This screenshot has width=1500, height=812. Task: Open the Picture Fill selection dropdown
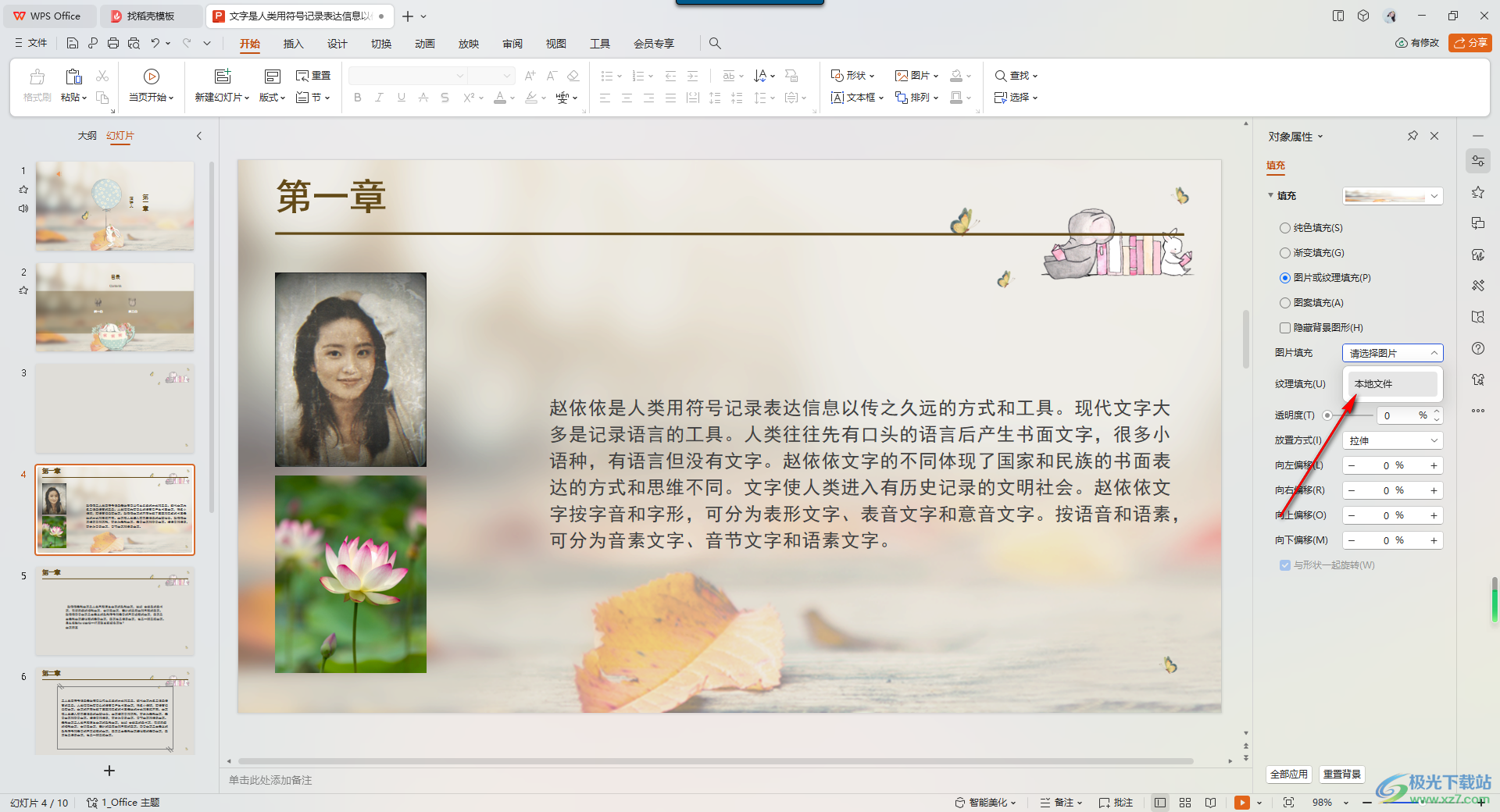point(1392,353)
